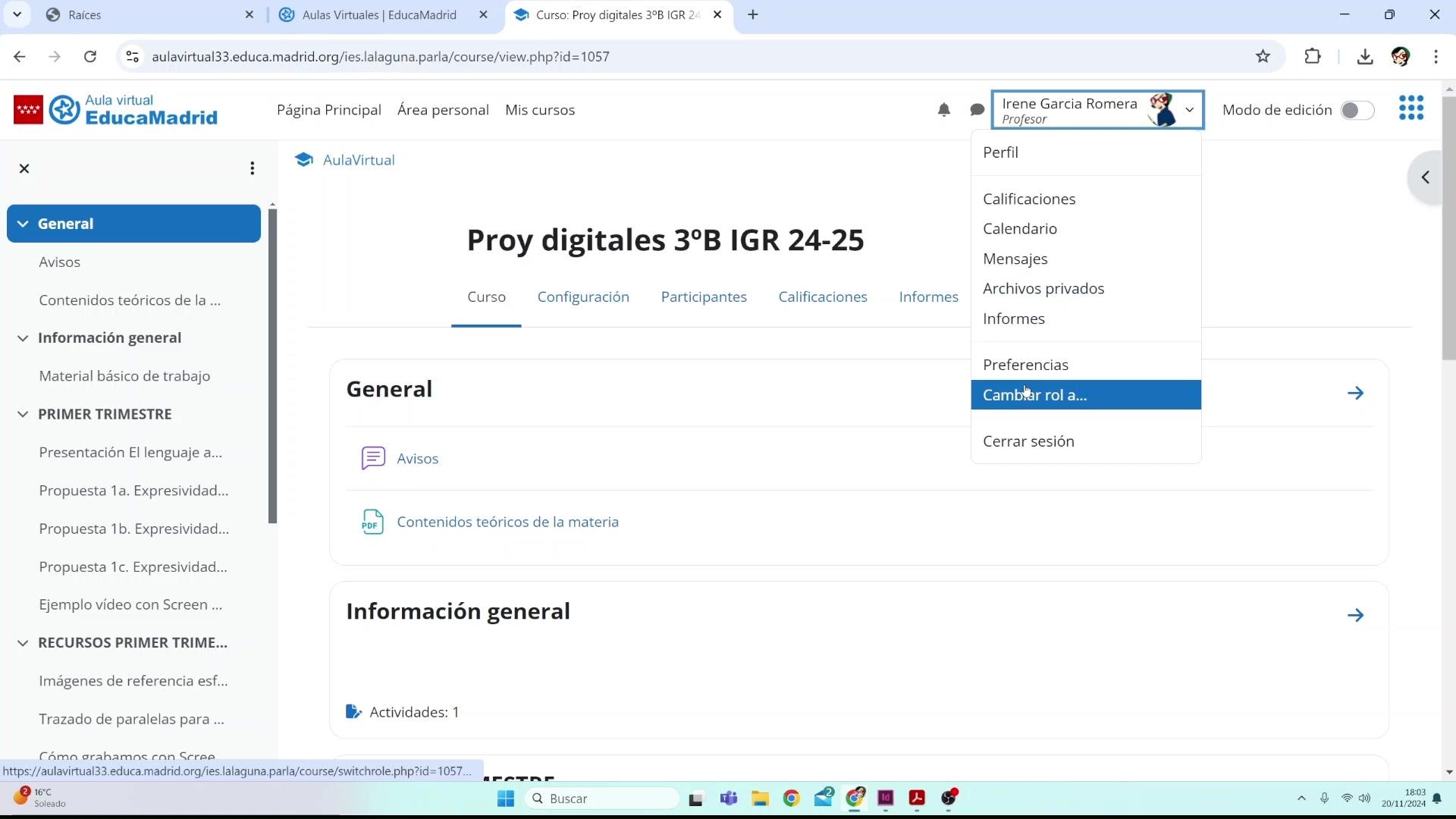This screenshot has width=1456, height=819.
Task: Choose Cerrar sesión in the user menu
Action: (1028, 441)
